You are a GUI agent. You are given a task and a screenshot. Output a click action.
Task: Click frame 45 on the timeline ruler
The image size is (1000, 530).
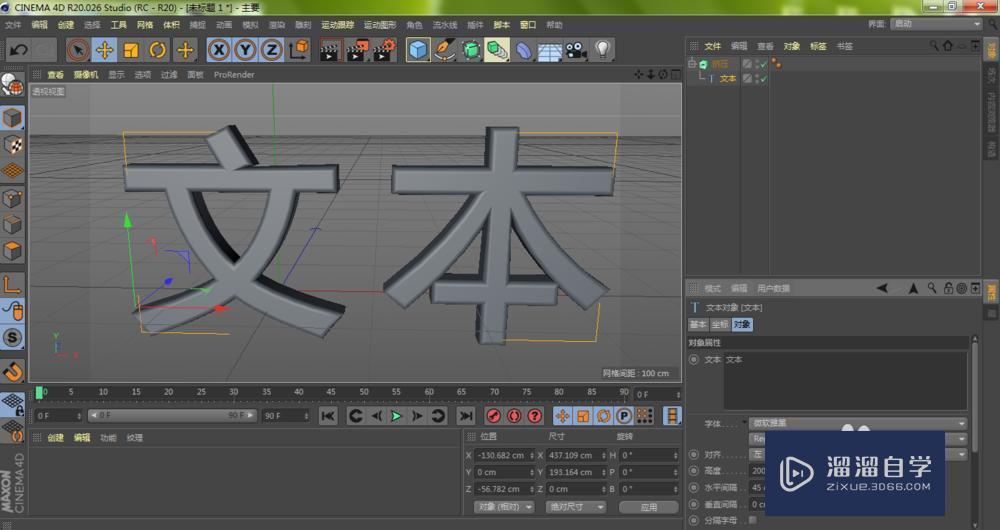330,392
